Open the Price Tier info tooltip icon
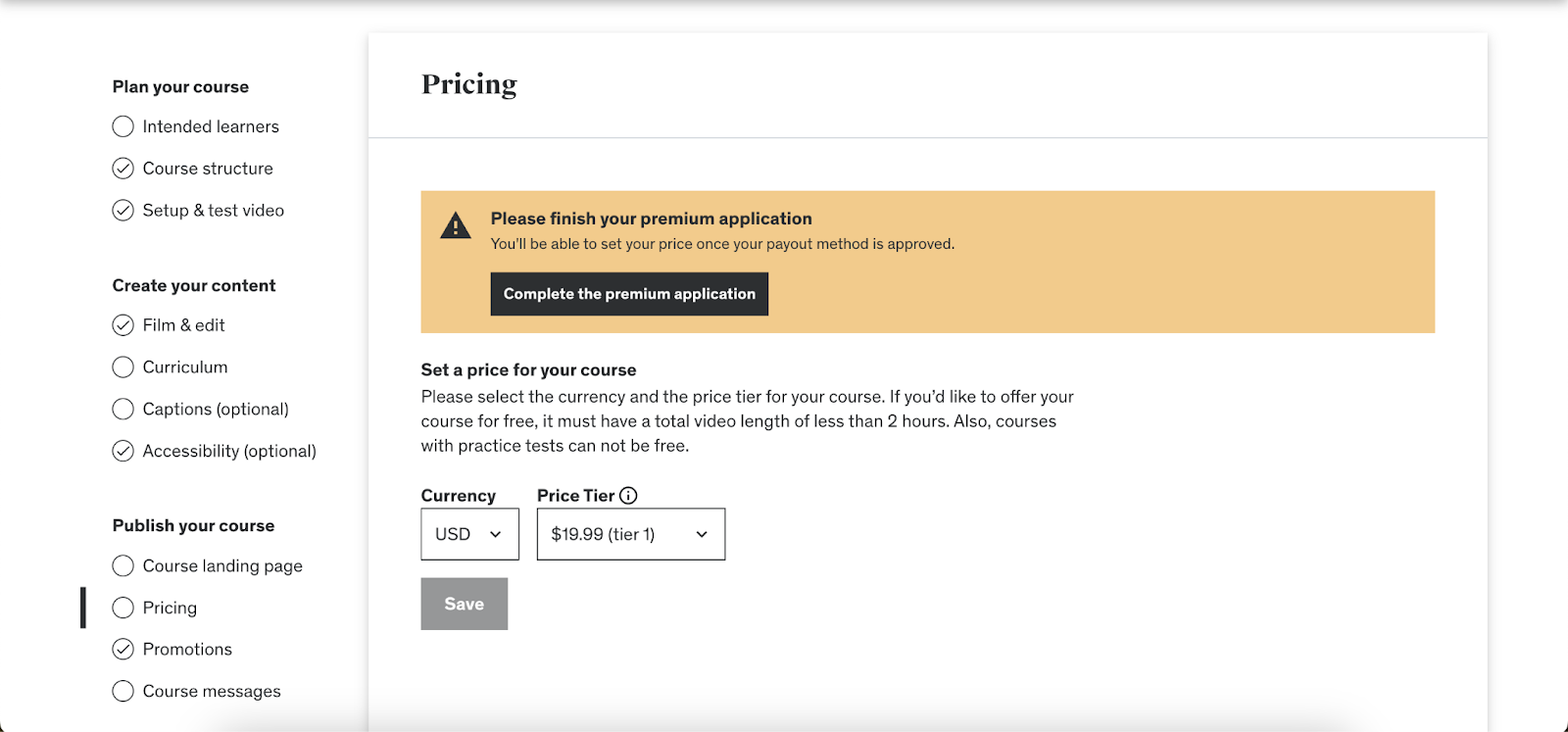Screen dimensions: 1568x732 629,495
